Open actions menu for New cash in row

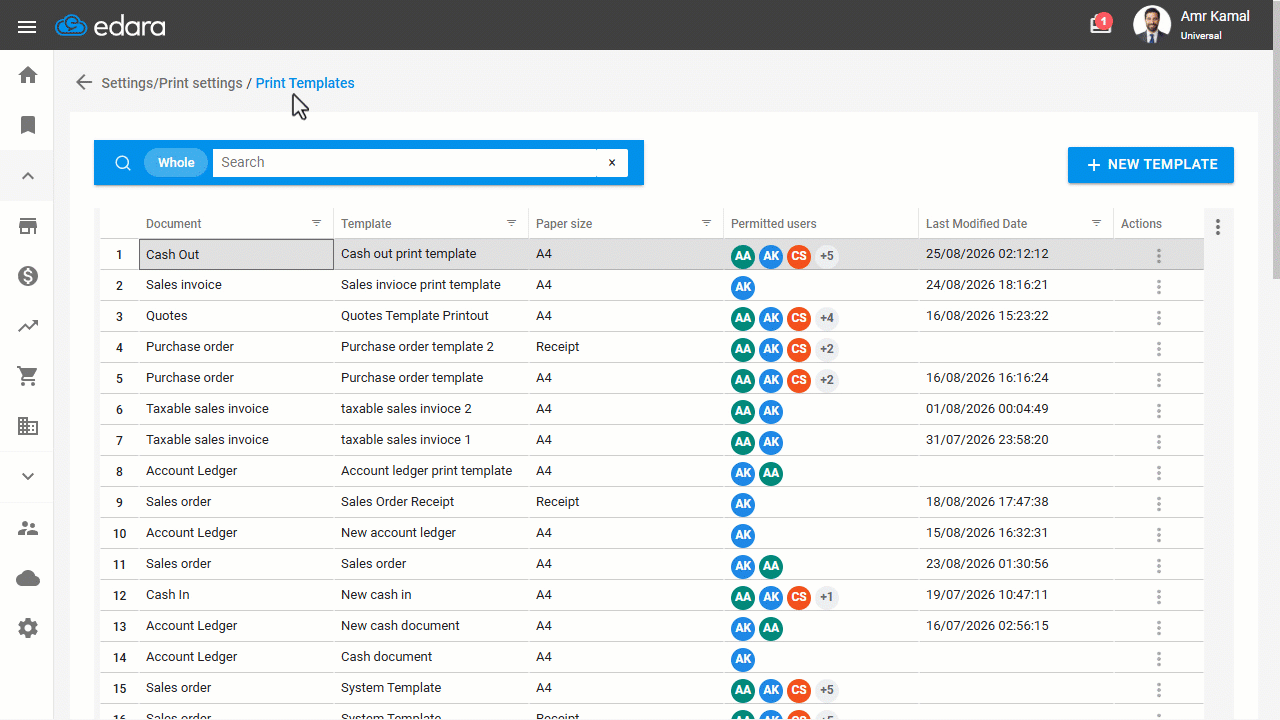tap(1159, 596)
